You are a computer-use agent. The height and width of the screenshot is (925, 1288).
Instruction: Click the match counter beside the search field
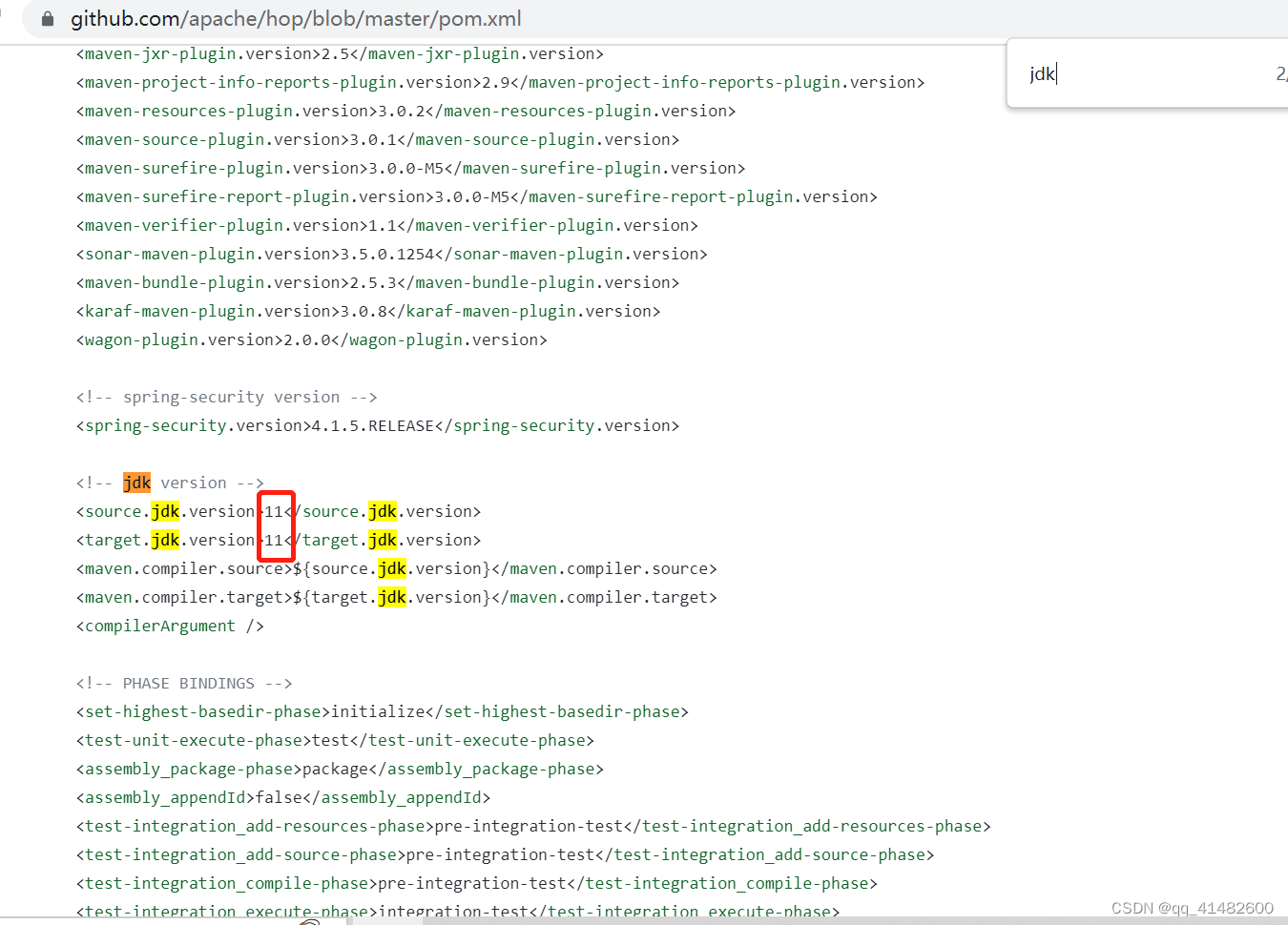[x=1280, y=73]
